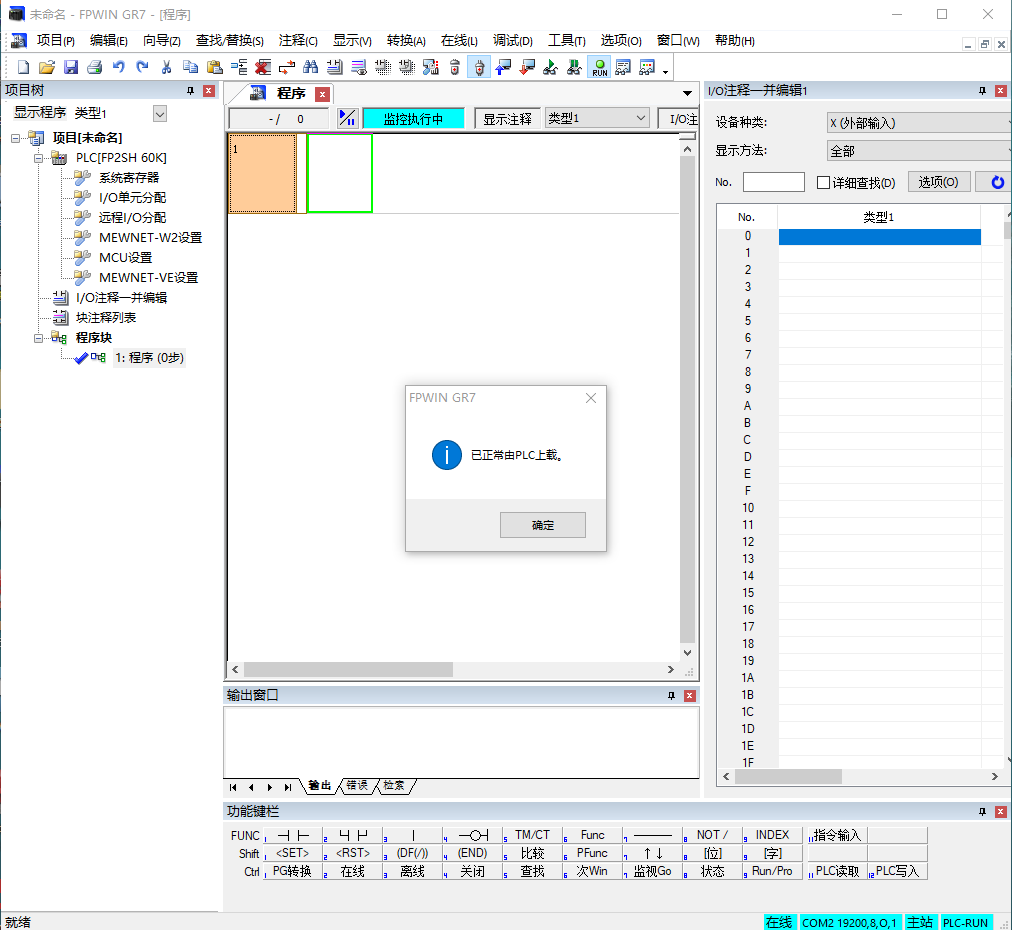The width and height of the screenshot is (1012, 930).
Task: Toggle the monitor icon beside 监控执行中
Action: click(x=347, y=119)
